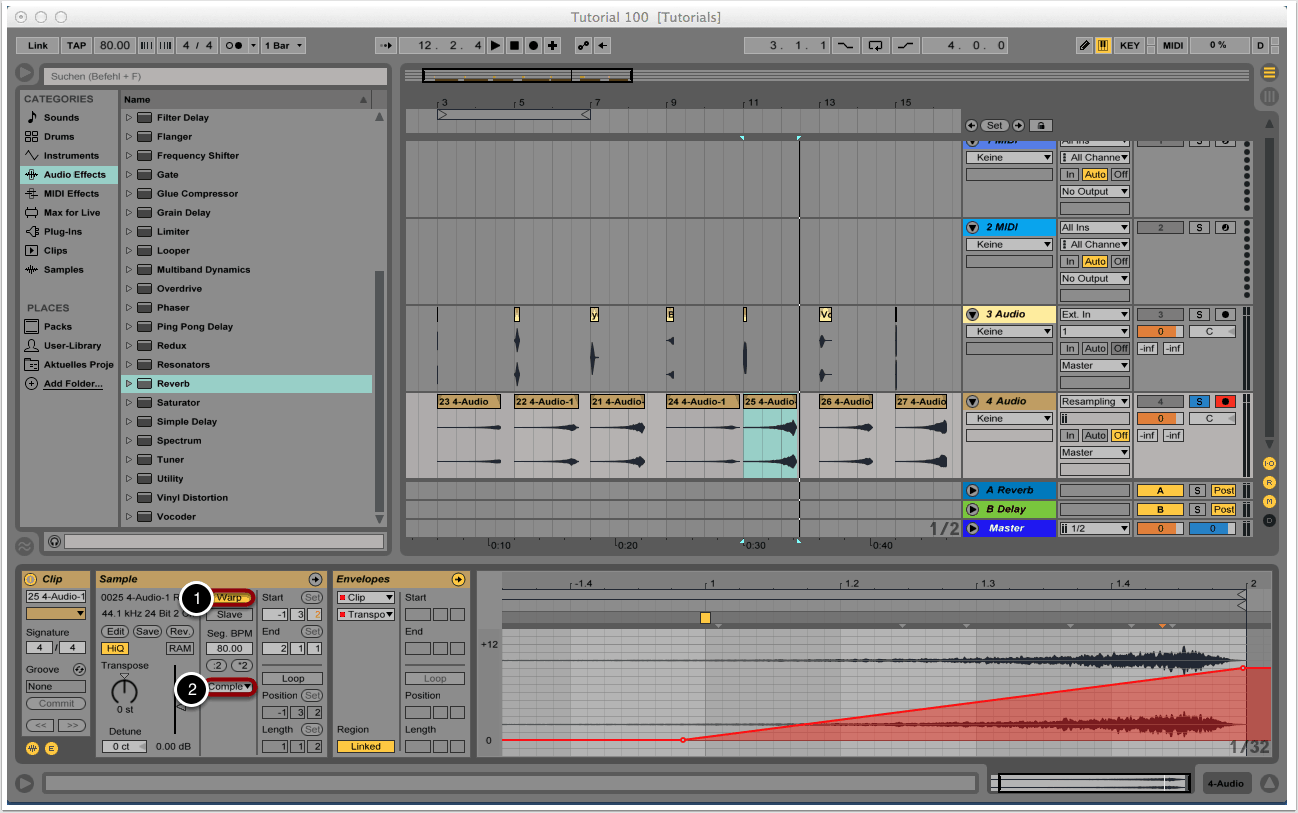Click the Follow arrow icon in transport
1298x813 pixels.
386,46
